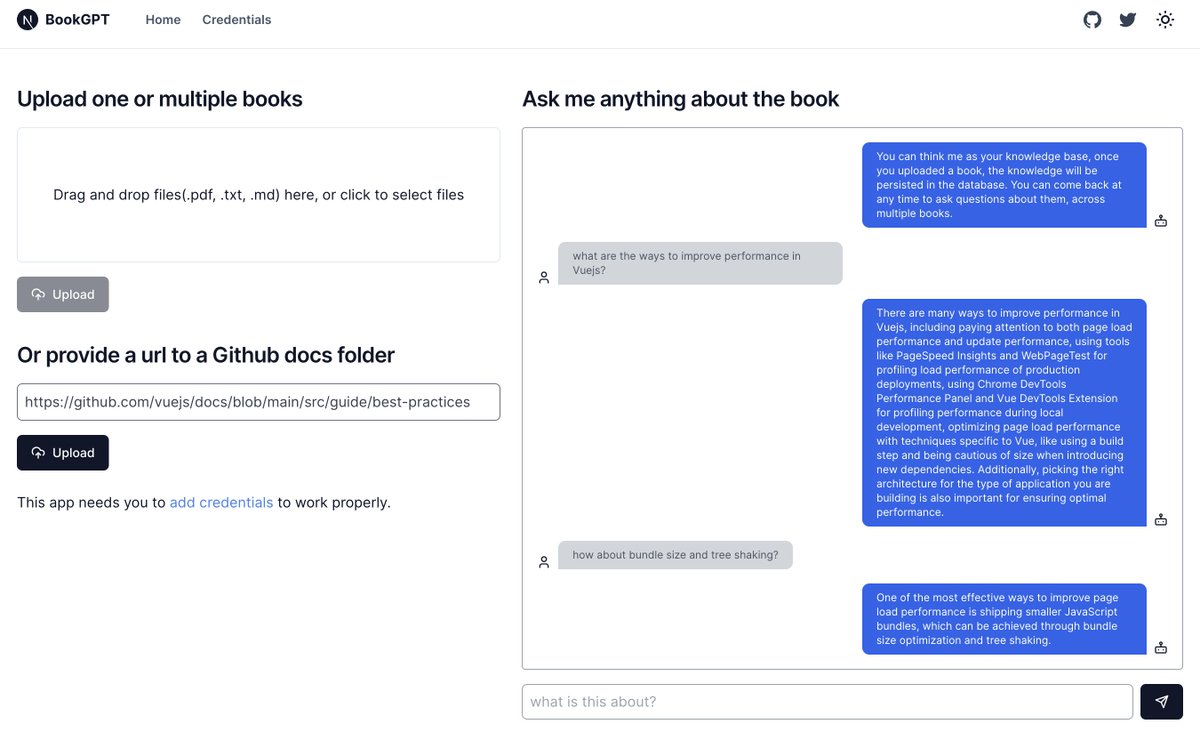Focus the 'what is this about?' input
1200x740 pixels.
(x=827, y=702)
